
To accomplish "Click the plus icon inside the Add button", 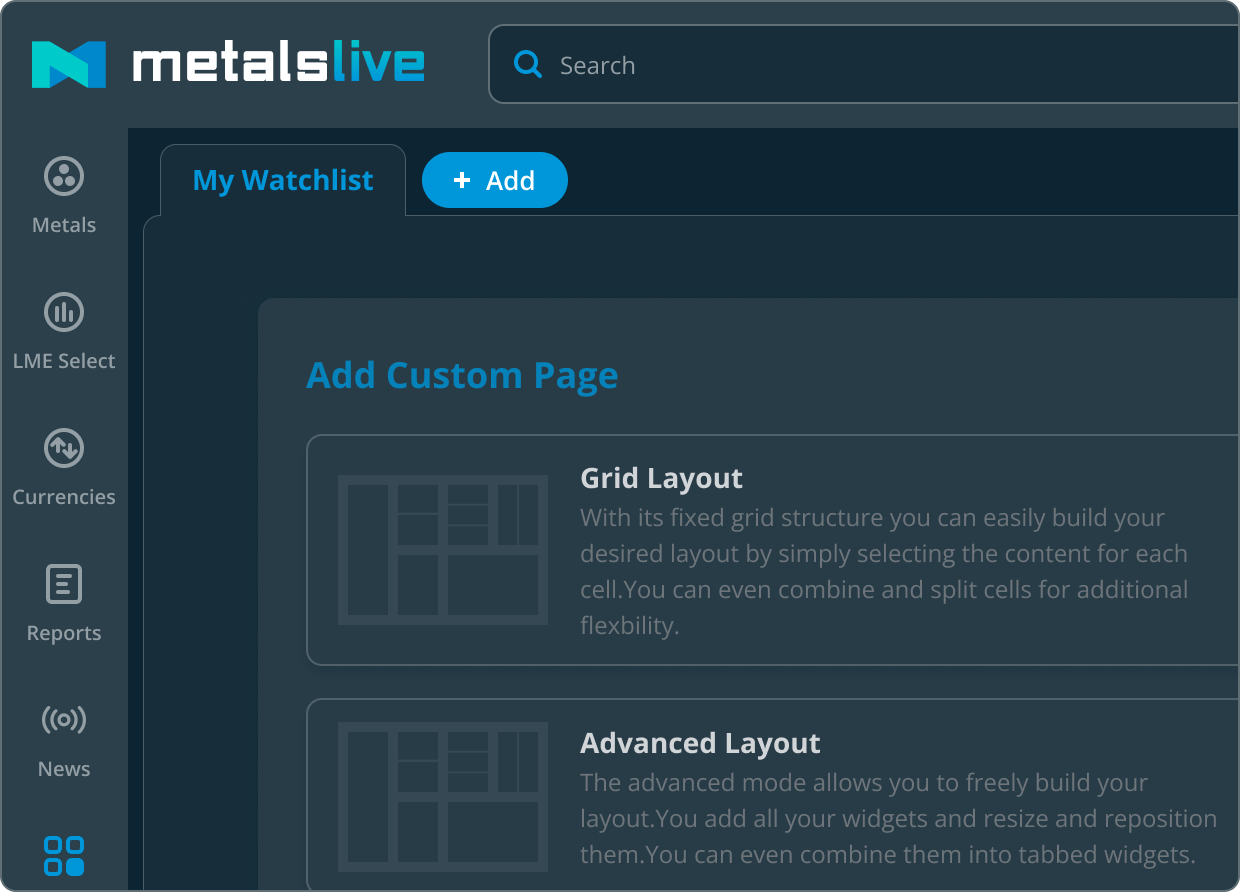I will [x=461, y=180].
